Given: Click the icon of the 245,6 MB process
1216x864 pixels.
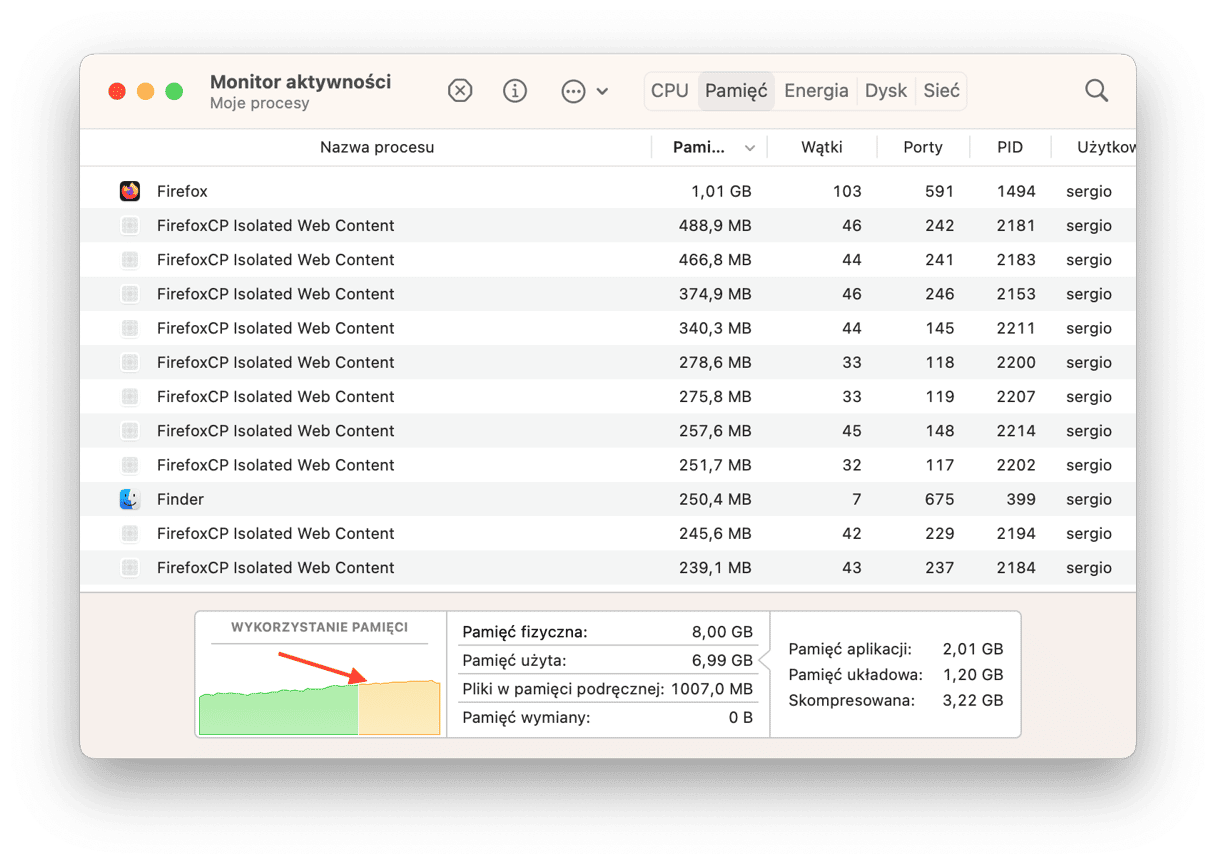Looking at the screenshot, I should coord(129,533).
